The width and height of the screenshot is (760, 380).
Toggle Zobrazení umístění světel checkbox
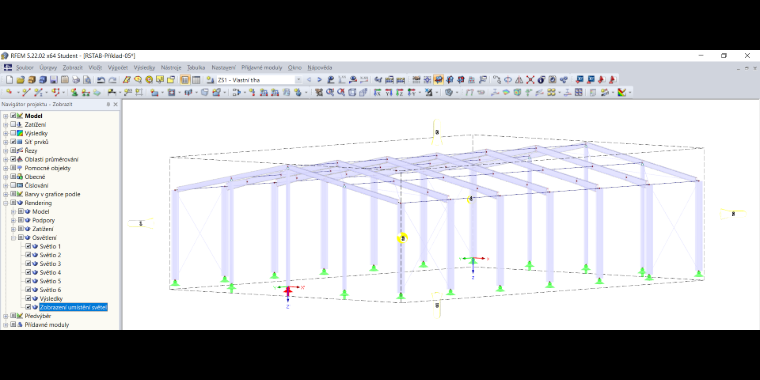[x=28, y=307]
